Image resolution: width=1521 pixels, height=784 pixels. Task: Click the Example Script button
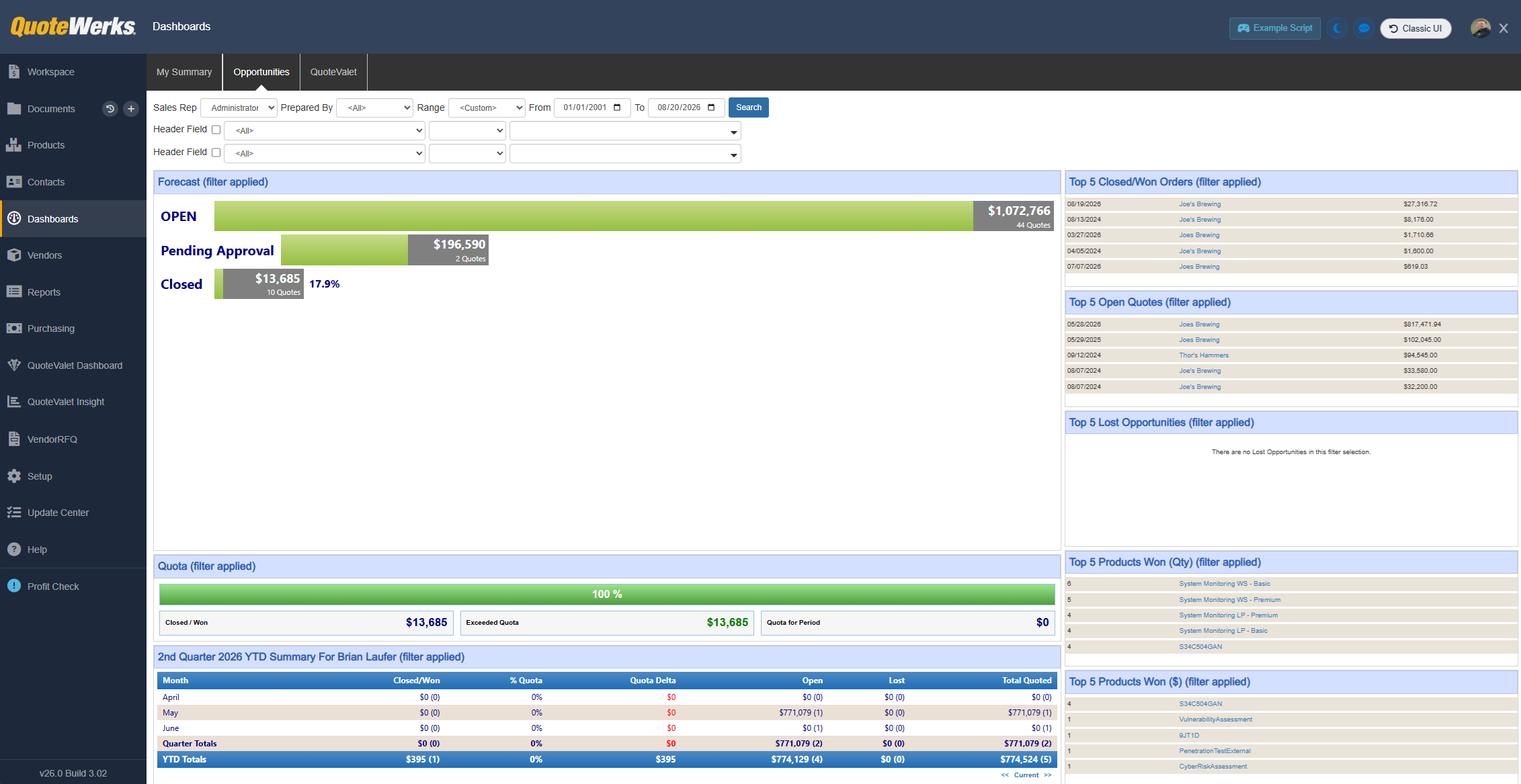pyautogui.click(x=1274, y=28)
